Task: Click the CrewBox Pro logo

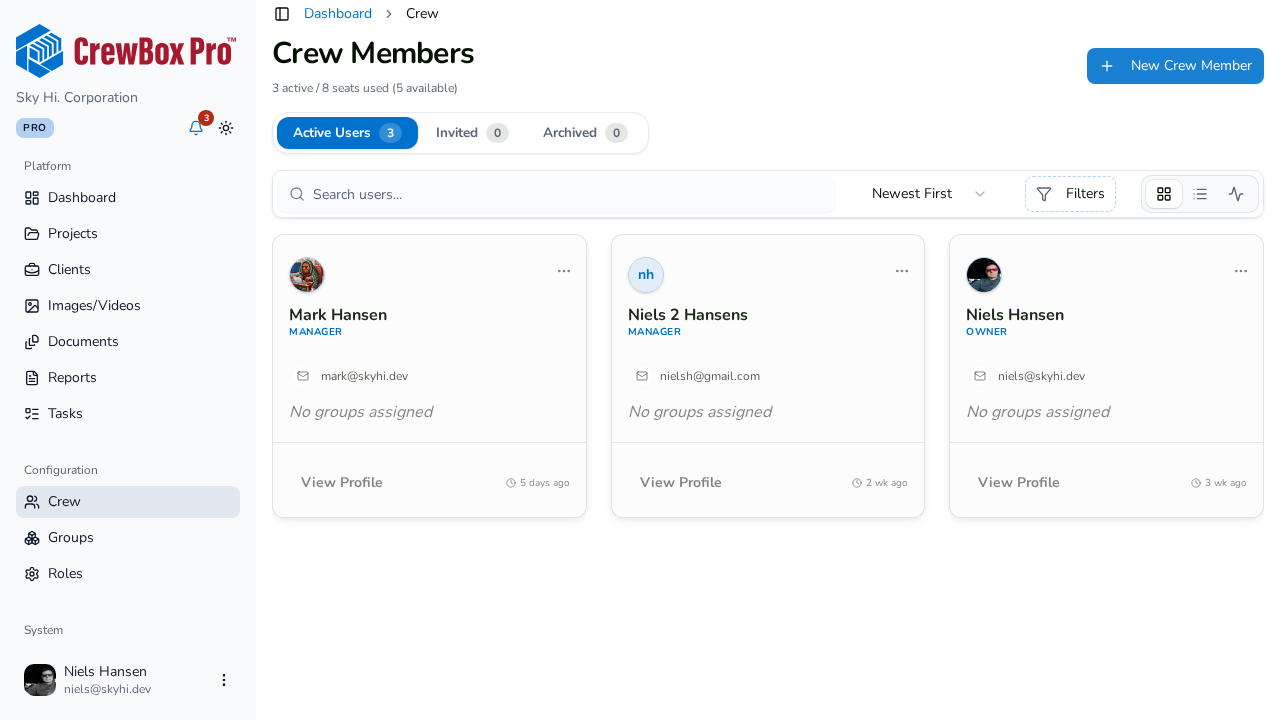Action: point(126,51)
